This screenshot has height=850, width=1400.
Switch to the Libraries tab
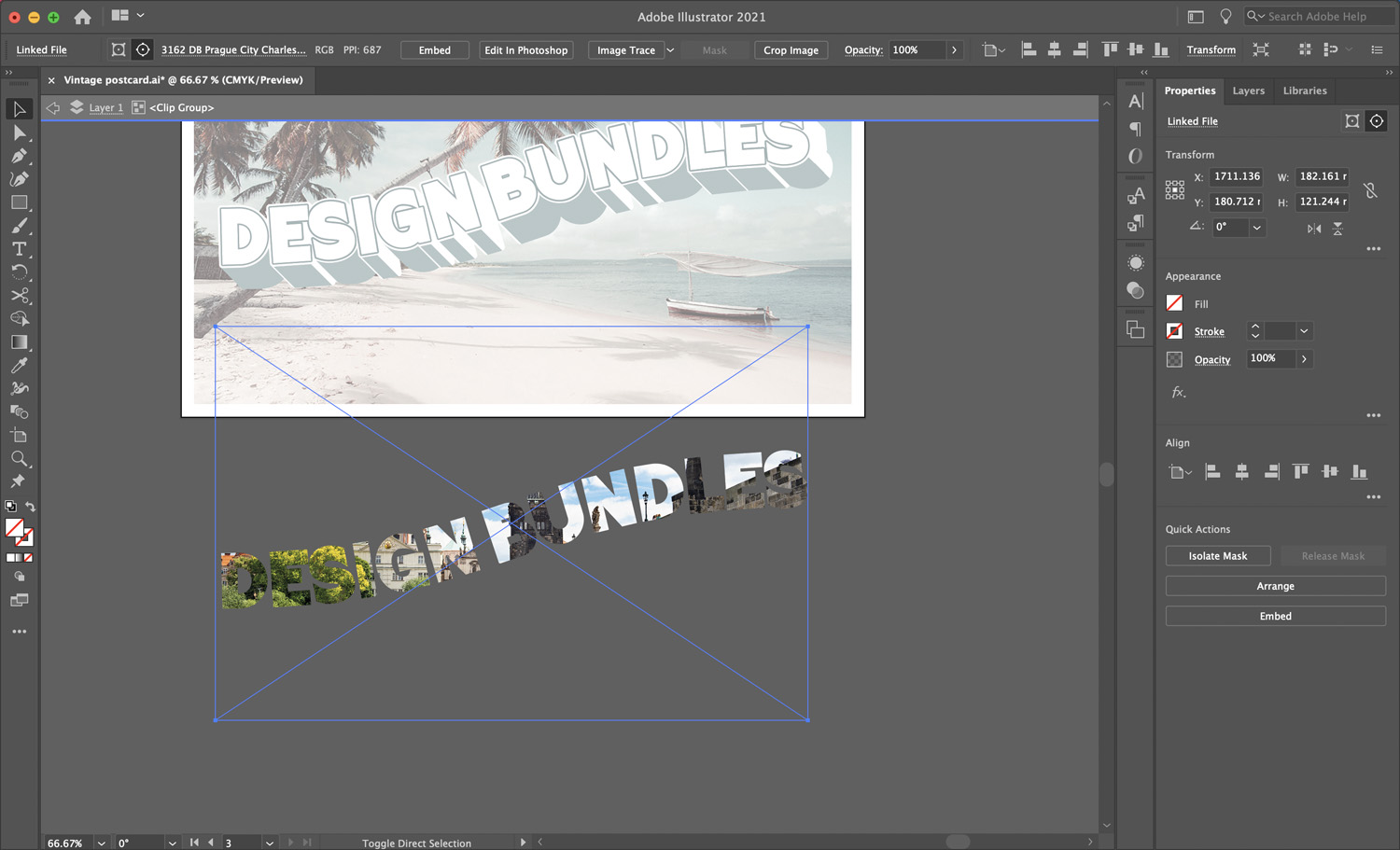[1304, 91]
